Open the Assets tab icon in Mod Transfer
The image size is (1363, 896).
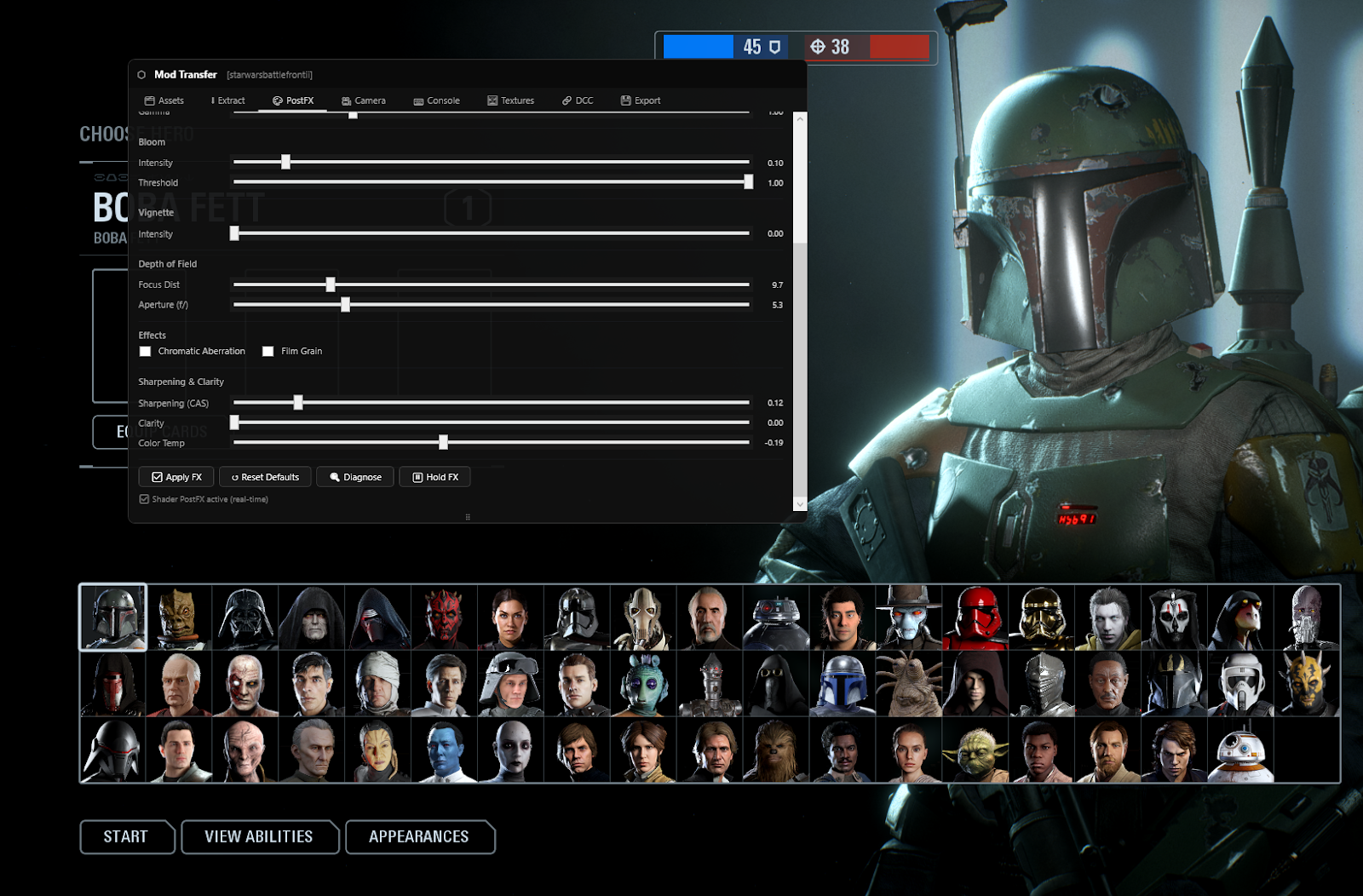tap(148, 101)
